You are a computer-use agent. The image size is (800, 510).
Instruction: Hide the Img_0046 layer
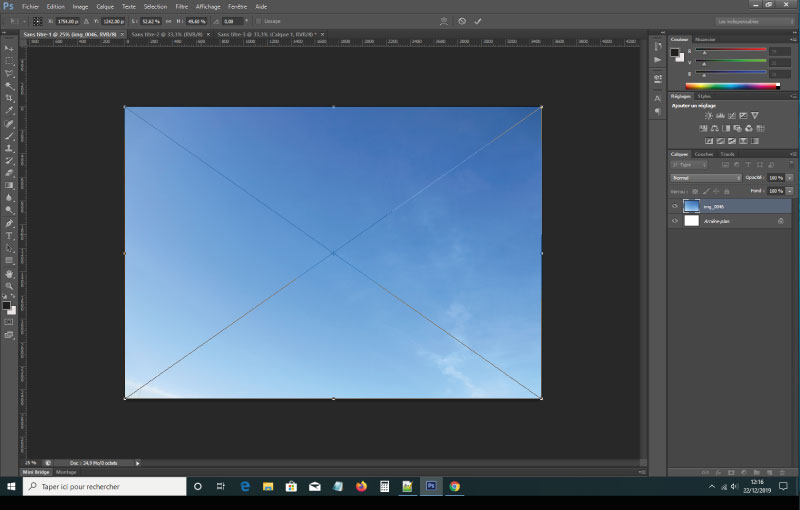coord(675,206)
